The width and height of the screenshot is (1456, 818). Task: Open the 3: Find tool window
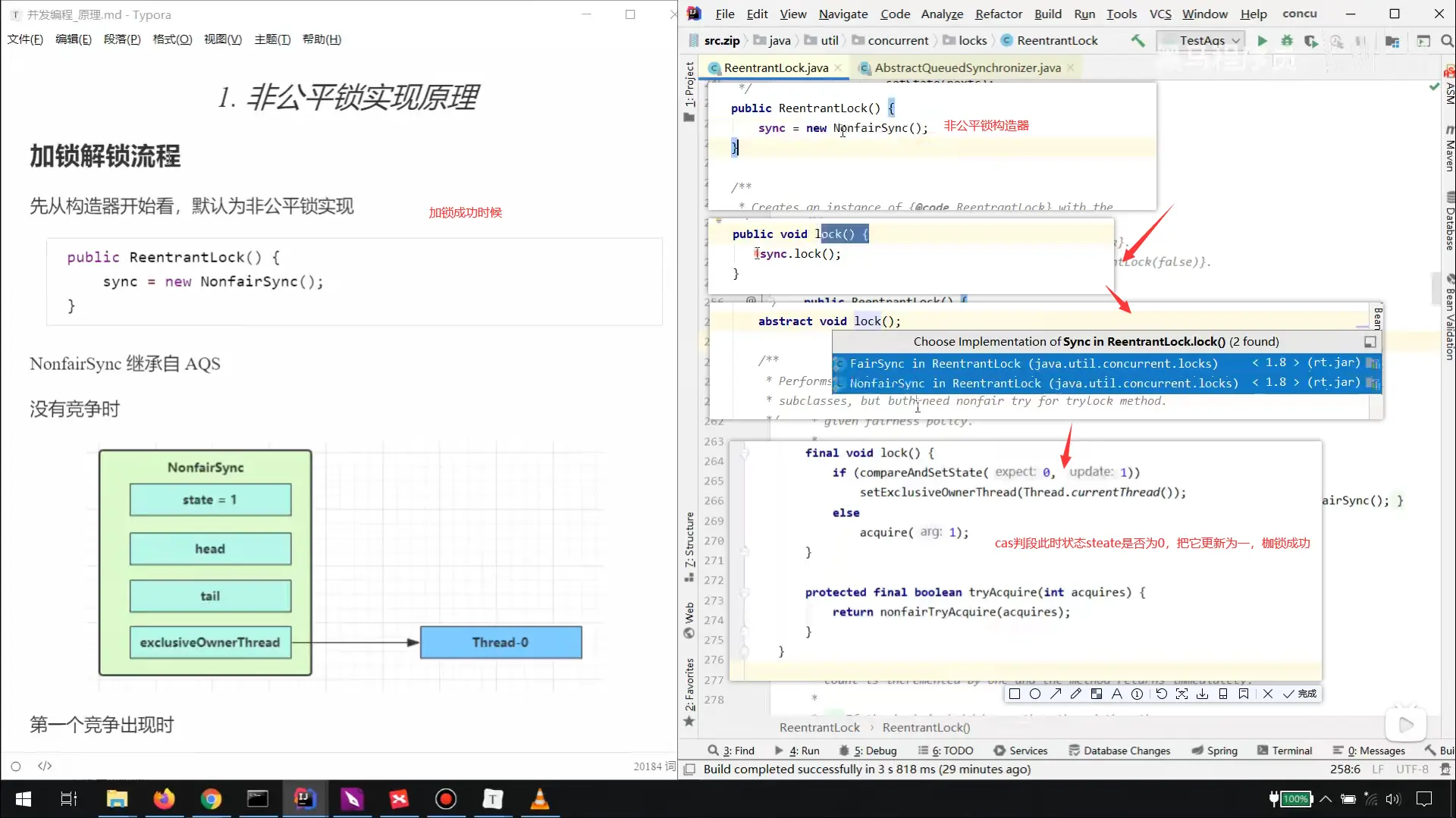click(x=731, y=751)
